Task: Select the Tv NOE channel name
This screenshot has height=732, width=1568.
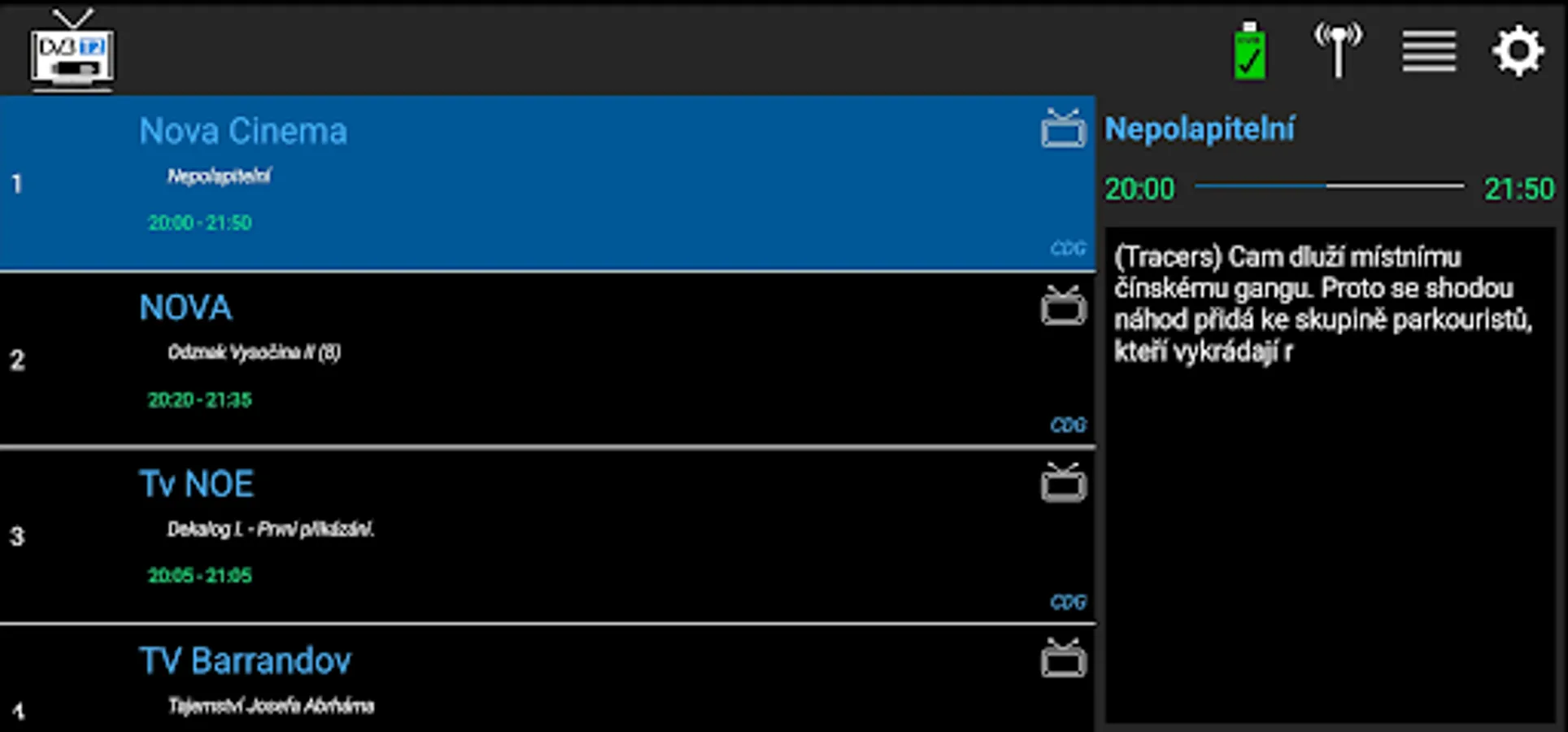Action: (196, 484)
